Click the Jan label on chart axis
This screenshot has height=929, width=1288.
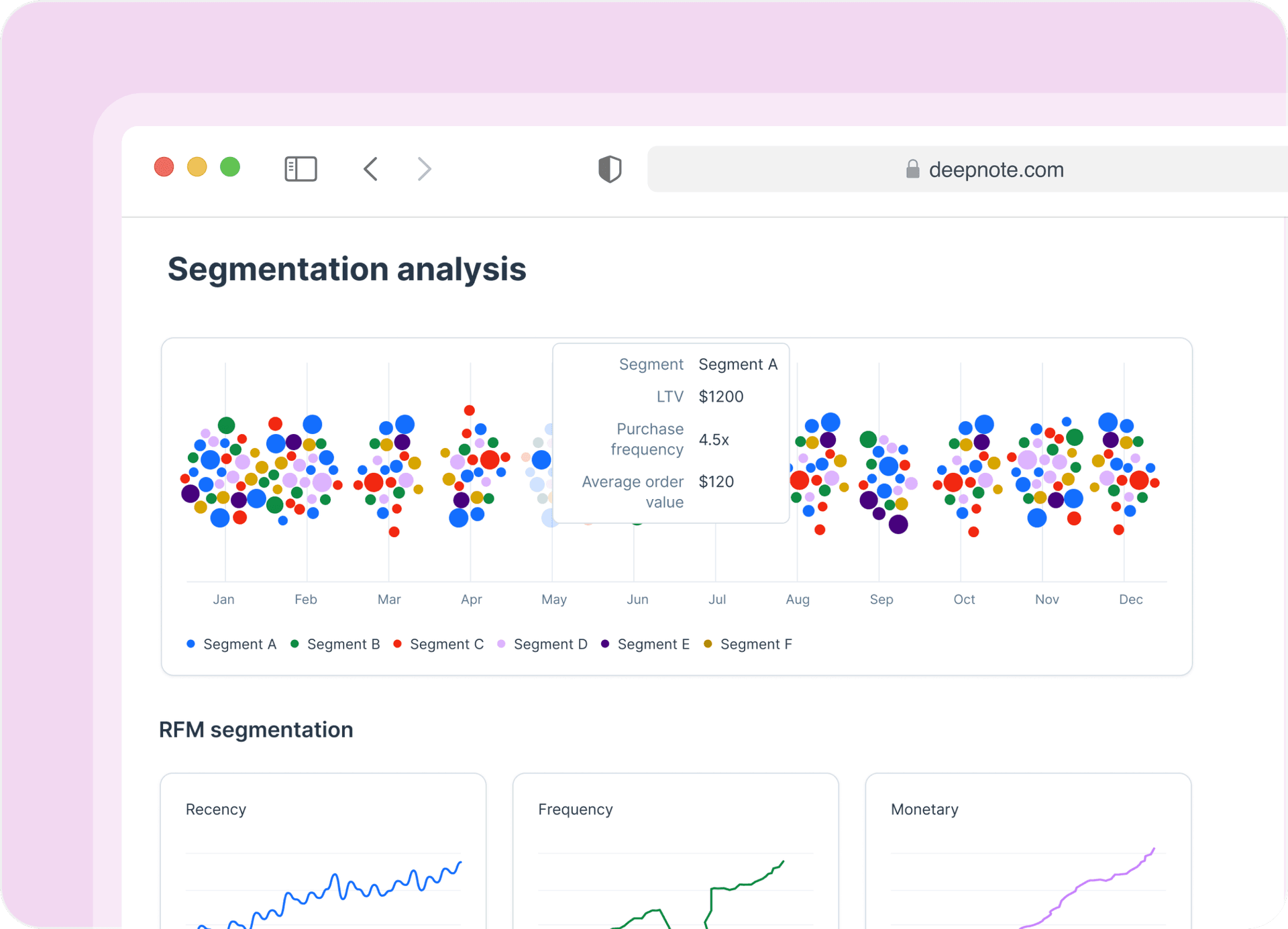tap(223, 599)
